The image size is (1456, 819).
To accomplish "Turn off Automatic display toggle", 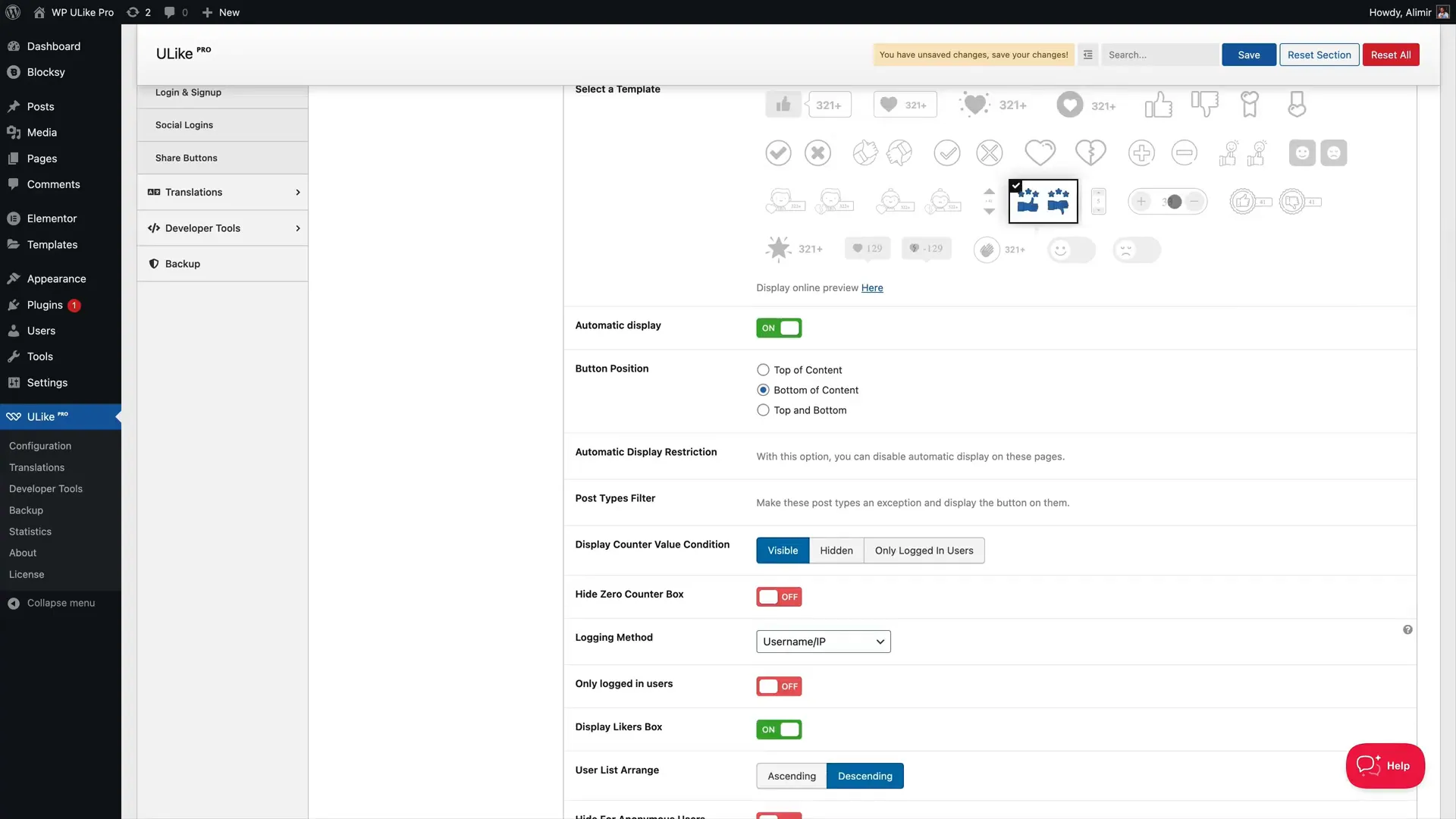I will pos(779,328).
